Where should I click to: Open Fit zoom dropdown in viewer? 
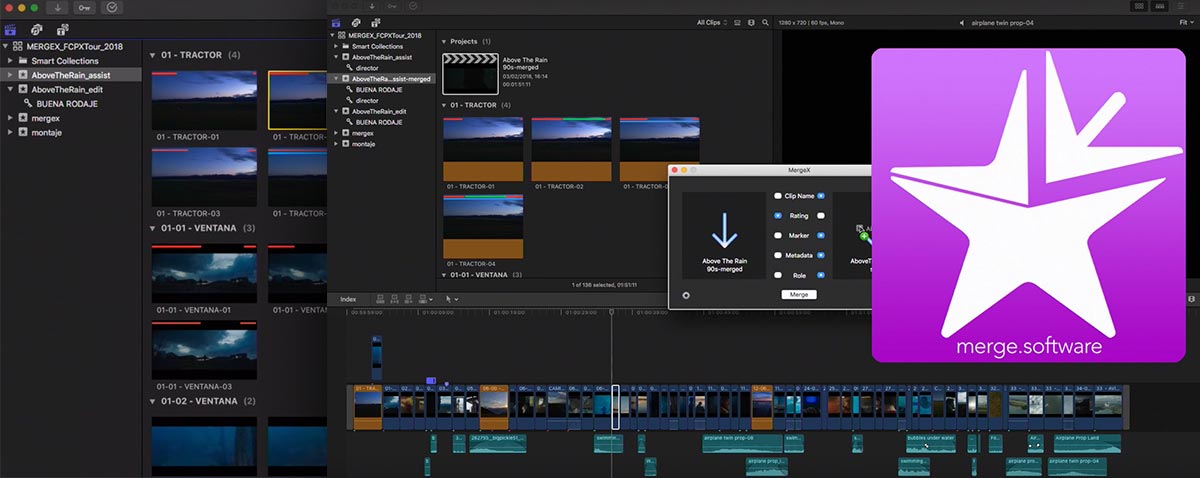pos(1187,22)
